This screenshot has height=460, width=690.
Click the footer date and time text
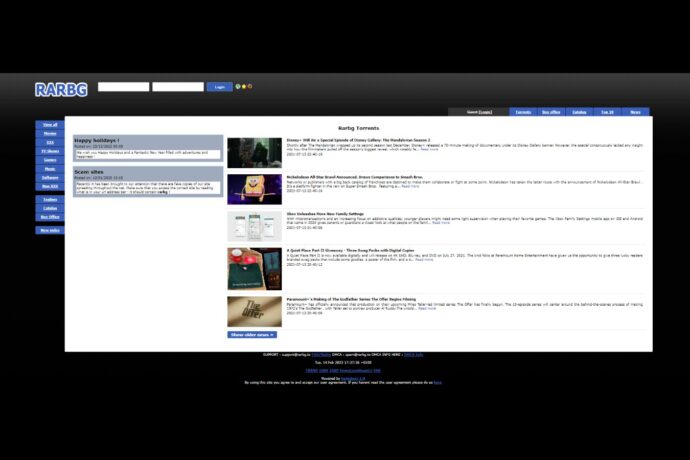tap(343, 363)
